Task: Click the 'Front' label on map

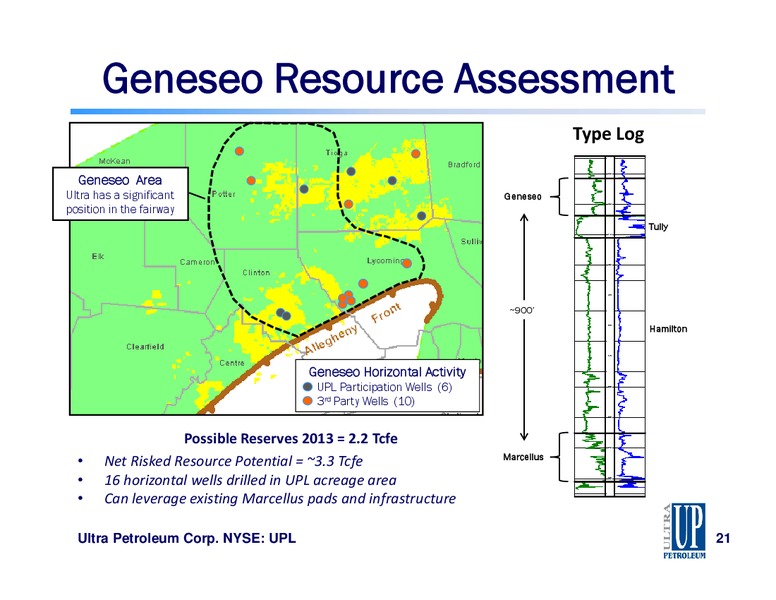Action: point(386,312)
